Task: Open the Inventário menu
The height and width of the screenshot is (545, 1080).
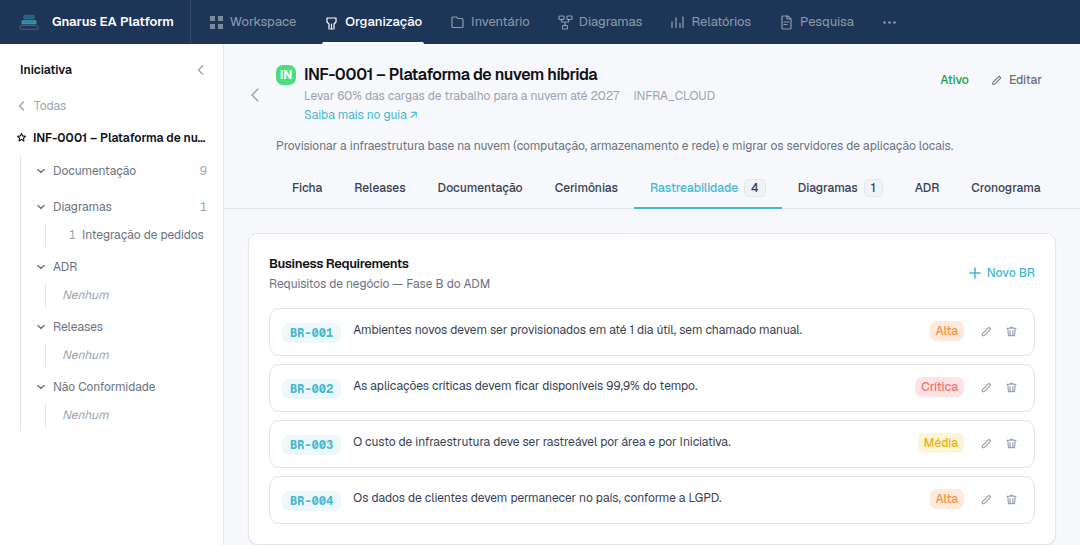Action: click(490, 22)
